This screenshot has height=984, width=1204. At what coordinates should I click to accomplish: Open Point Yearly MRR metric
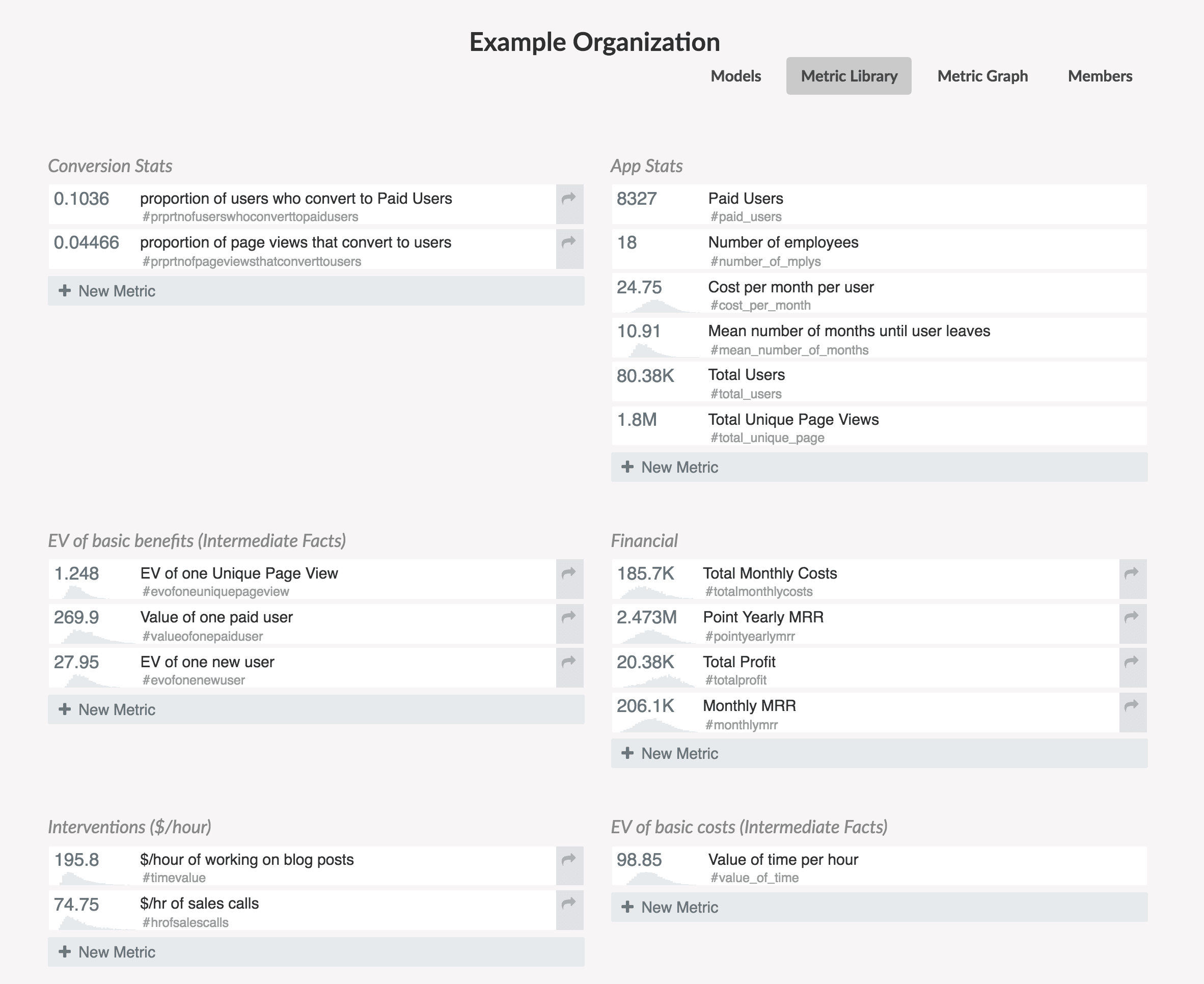[x=866, y=623]
